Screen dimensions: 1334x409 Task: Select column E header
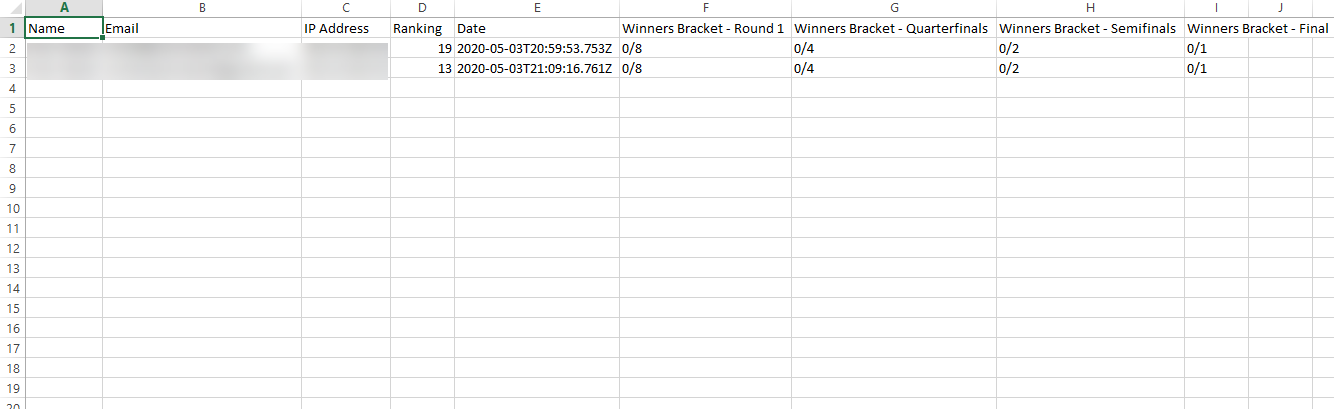tap(537, 8)
